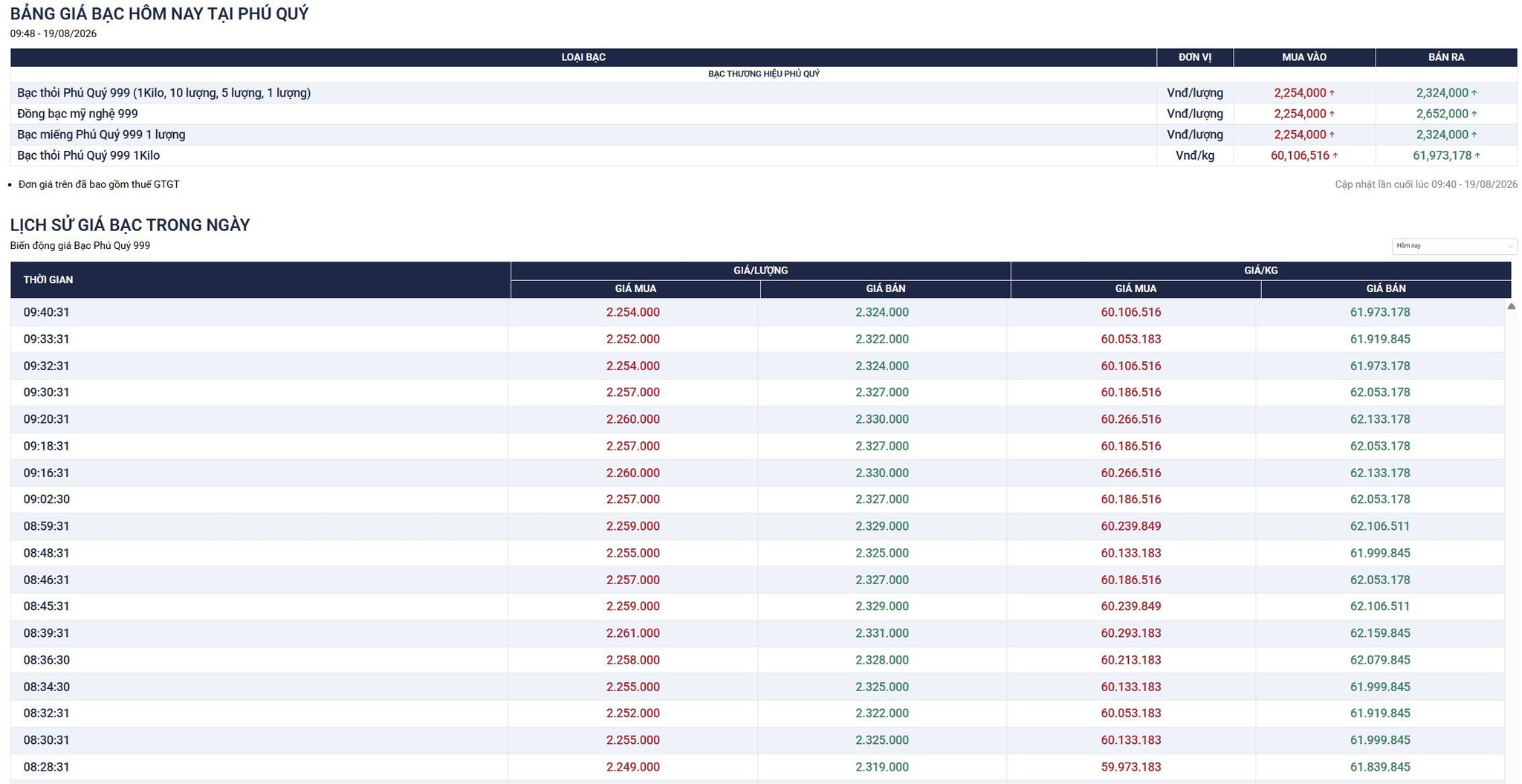This screenshot has width=1522, height=784.
Task: Click buy price "2.261.000" in the 08:39:31 row
Action: click(x=633, y=633)
